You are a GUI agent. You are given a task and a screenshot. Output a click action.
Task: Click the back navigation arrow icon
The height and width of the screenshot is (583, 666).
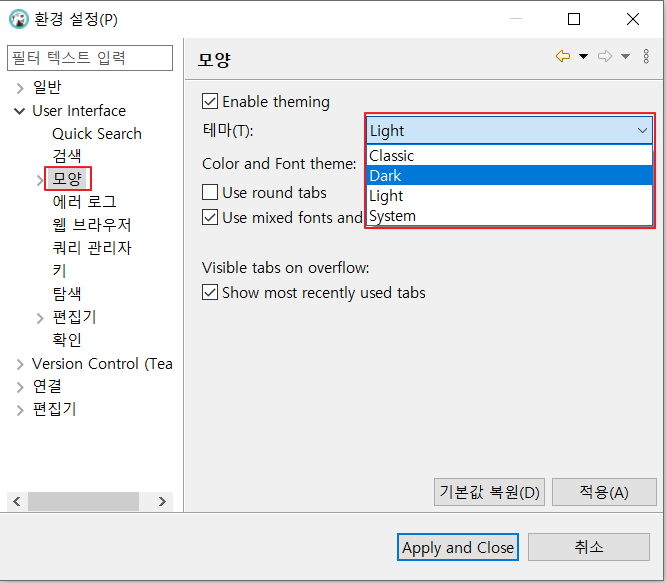point(563,56)
